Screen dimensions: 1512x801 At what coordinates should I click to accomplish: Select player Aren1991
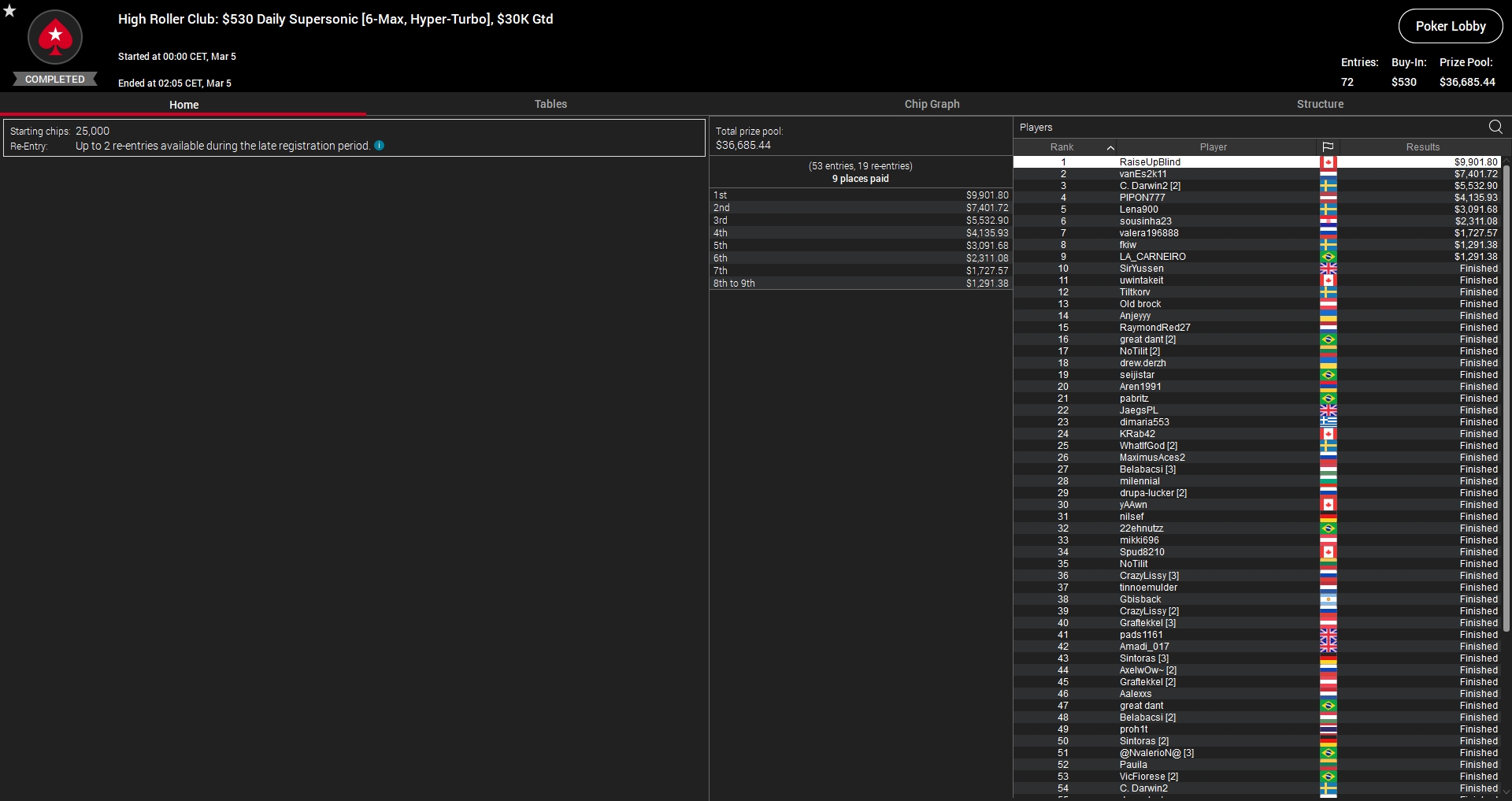1258,387
